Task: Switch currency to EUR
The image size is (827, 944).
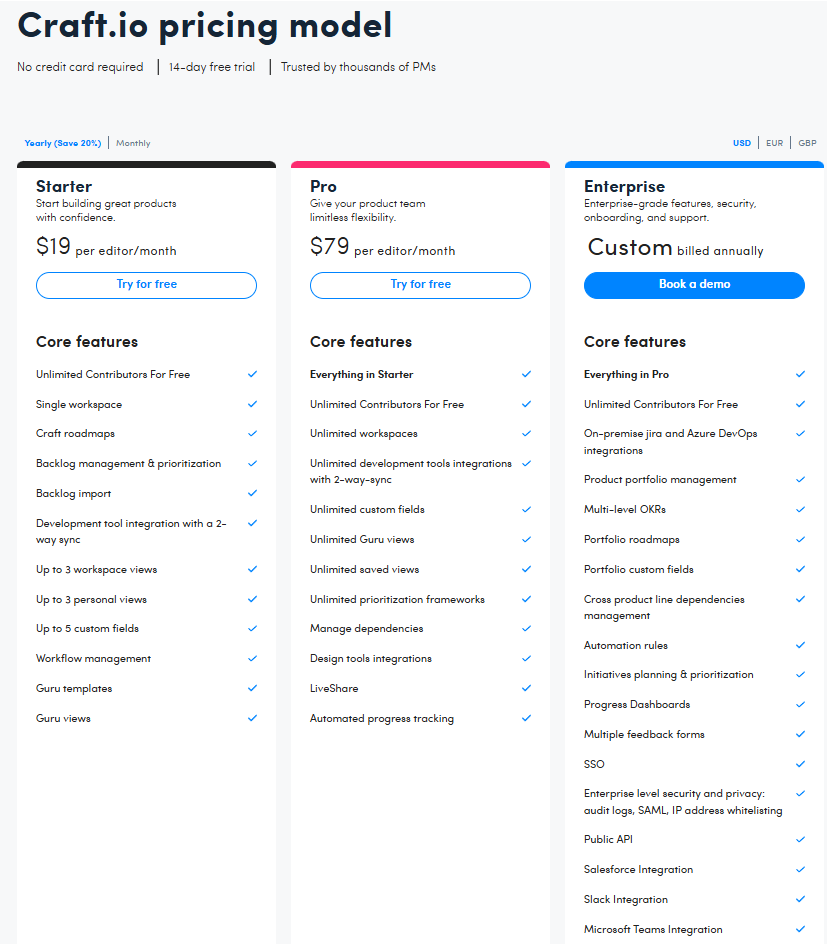Action: click(x=774, y=142)
